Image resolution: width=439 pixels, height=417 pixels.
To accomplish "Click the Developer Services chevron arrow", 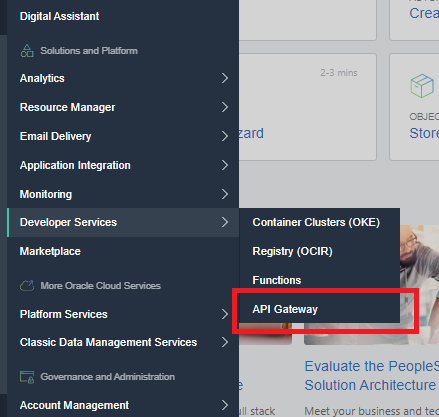I will click(225, 222).
